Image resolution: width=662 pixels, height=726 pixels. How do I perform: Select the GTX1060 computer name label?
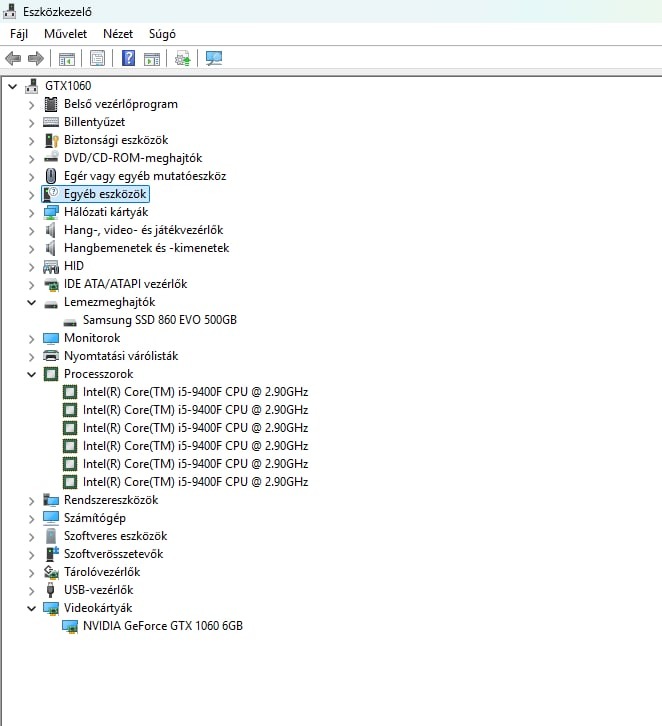pyautogui.click(x=68, y=86)
